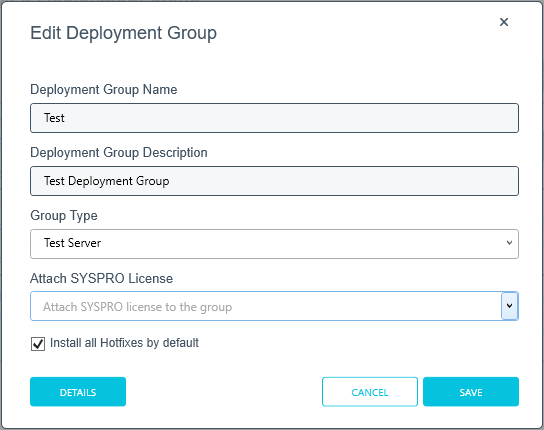This screenshot has height=430, width=544.
Task: Close the Edit Deployment Group dialog
Action: pos(504,22)
